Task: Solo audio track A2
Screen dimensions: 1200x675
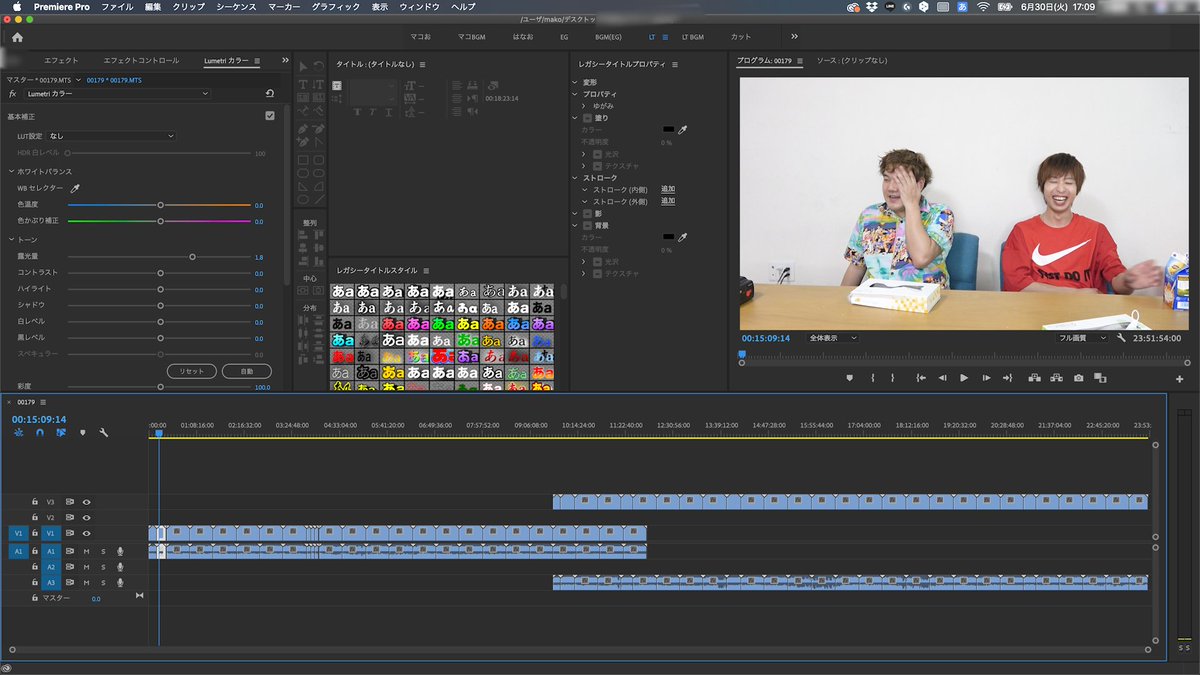Action: click(x=103, y=567)
